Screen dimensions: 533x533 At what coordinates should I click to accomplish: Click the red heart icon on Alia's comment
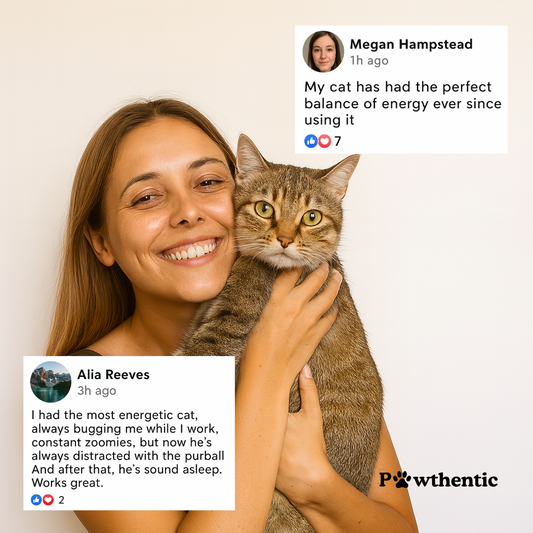[x=48, y=500]
